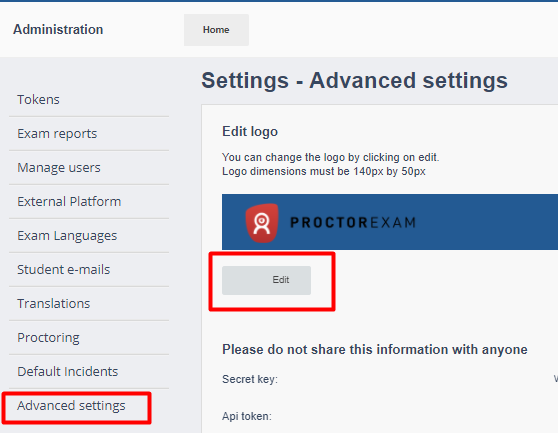
Task: Click the ProctorExam logo banner
Action: [390, 222]
